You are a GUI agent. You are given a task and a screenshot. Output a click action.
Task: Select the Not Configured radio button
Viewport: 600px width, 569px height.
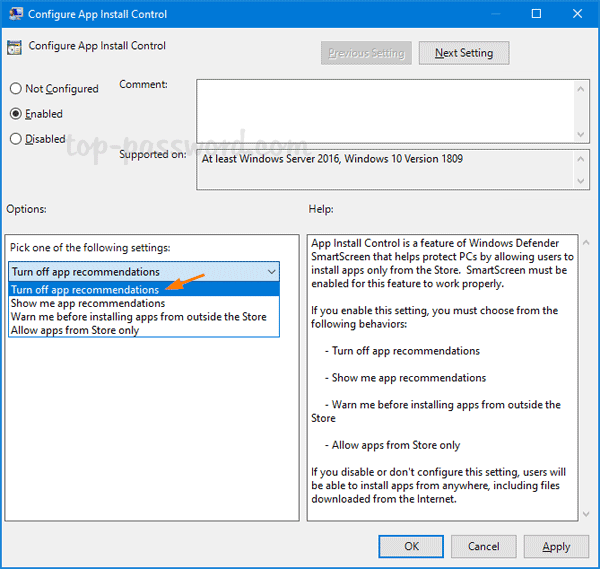click(16, 89)
